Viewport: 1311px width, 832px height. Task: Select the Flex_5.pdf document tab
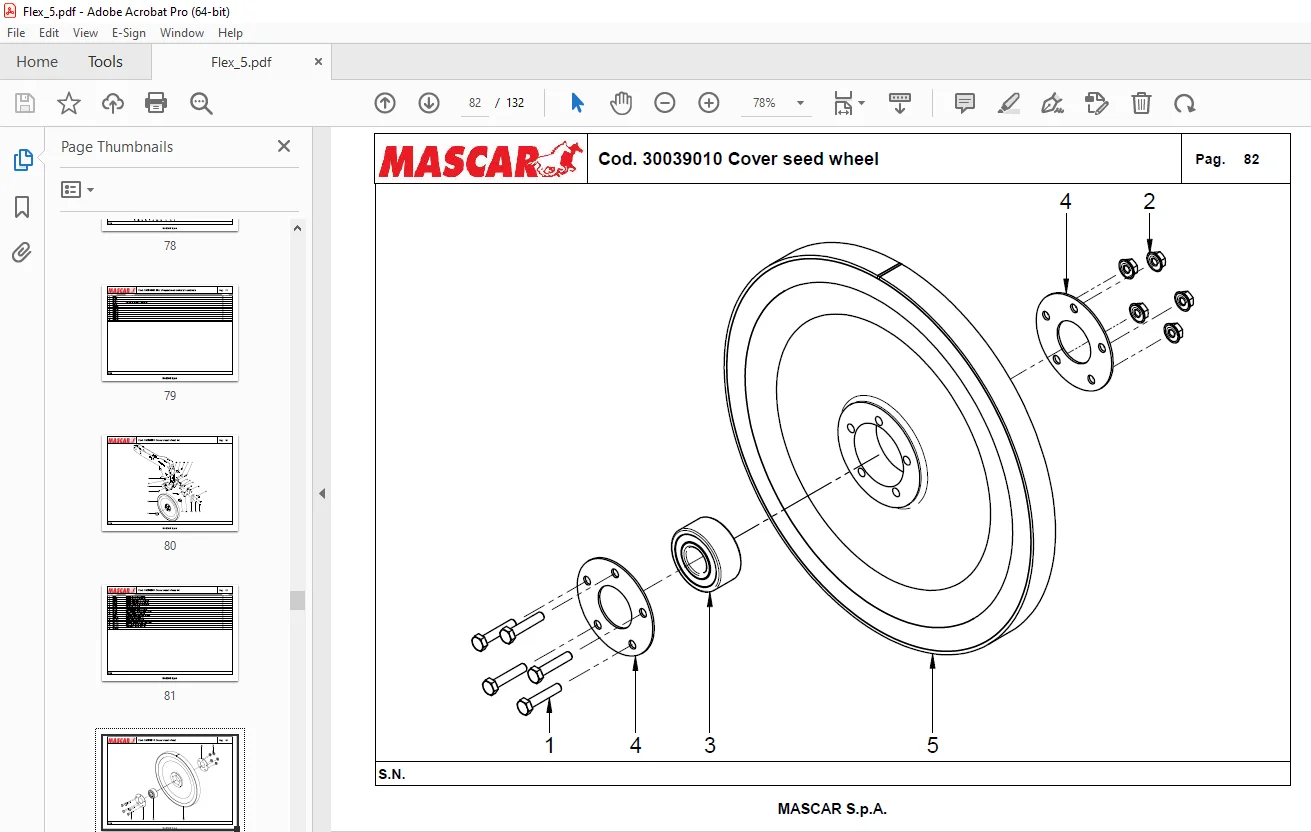click(241, 61)
